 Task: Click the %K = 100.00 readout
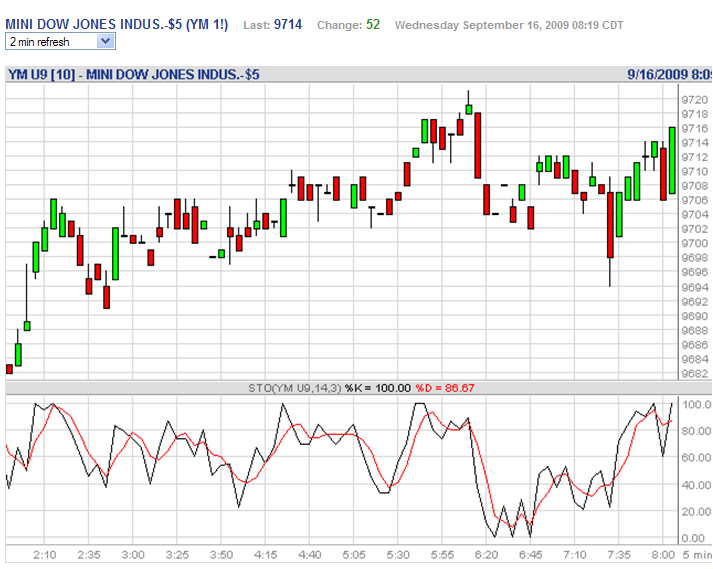[x=377, y=388]
